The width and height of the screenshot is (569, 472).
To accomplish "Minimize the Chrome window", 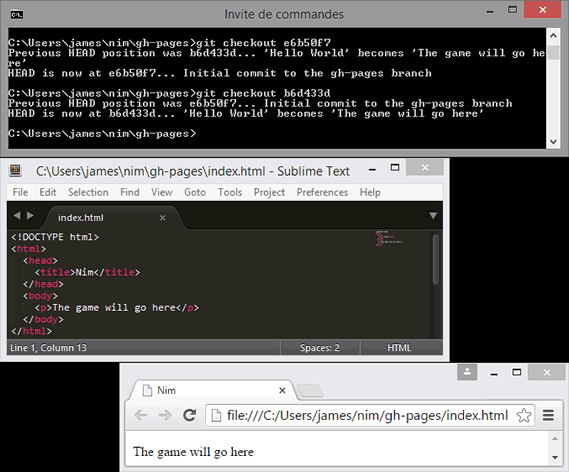I will click(x=494, y=374).
